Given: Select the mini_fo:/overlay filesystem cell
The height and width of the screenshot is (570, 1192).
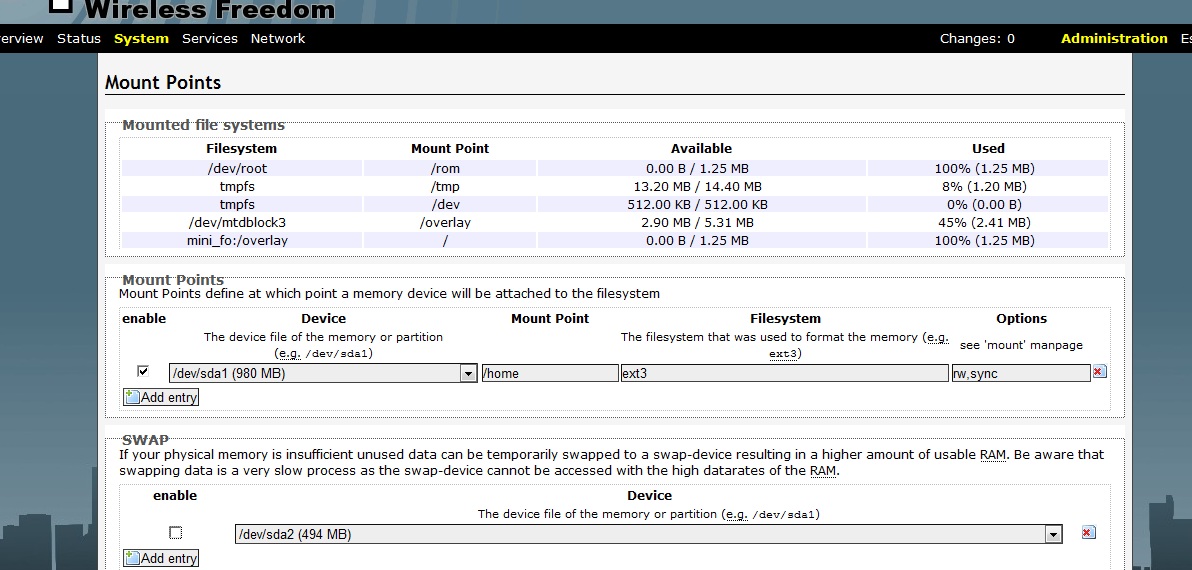Looking at the screenshot, I should (242, 241).
